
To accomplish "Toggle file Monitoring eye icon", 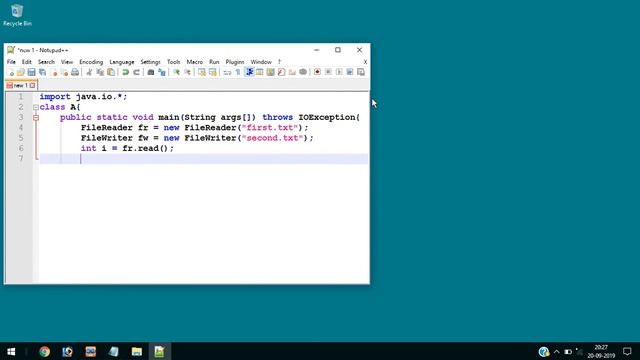I will (303, 72).
